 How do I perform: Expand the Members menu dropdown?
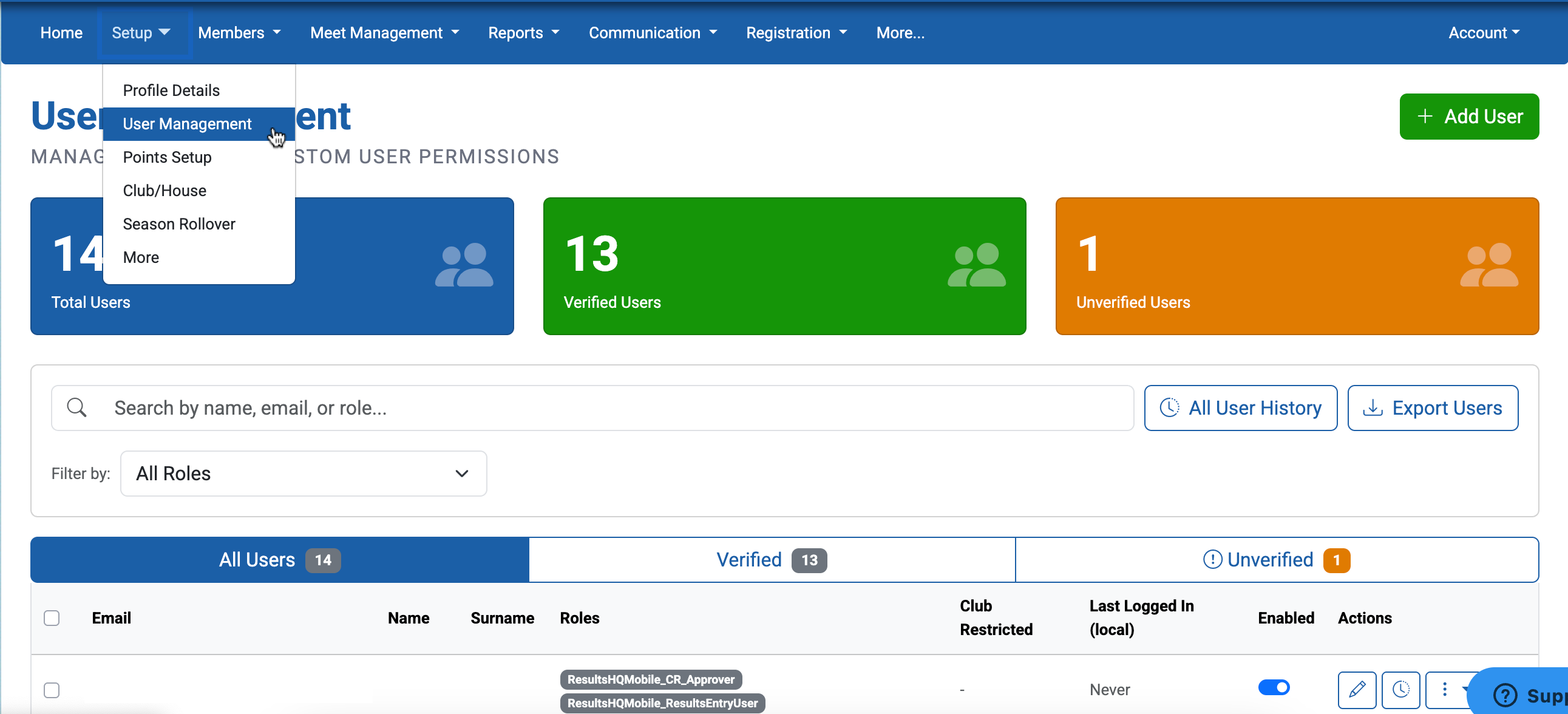(x=239, y=33)
